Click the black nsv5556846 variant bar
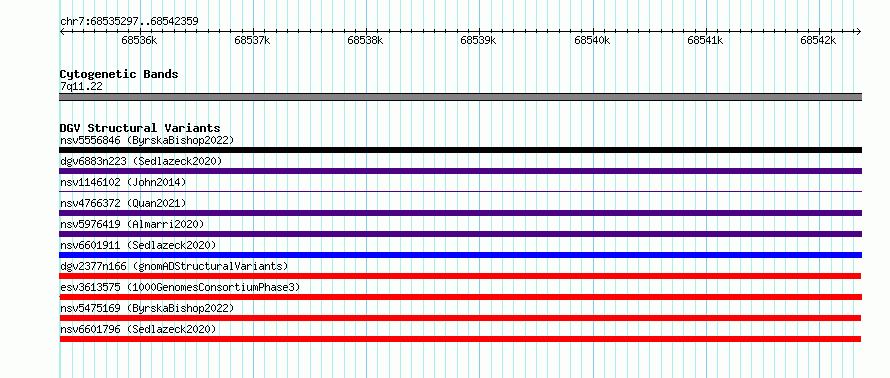 (x=460, y=150)
